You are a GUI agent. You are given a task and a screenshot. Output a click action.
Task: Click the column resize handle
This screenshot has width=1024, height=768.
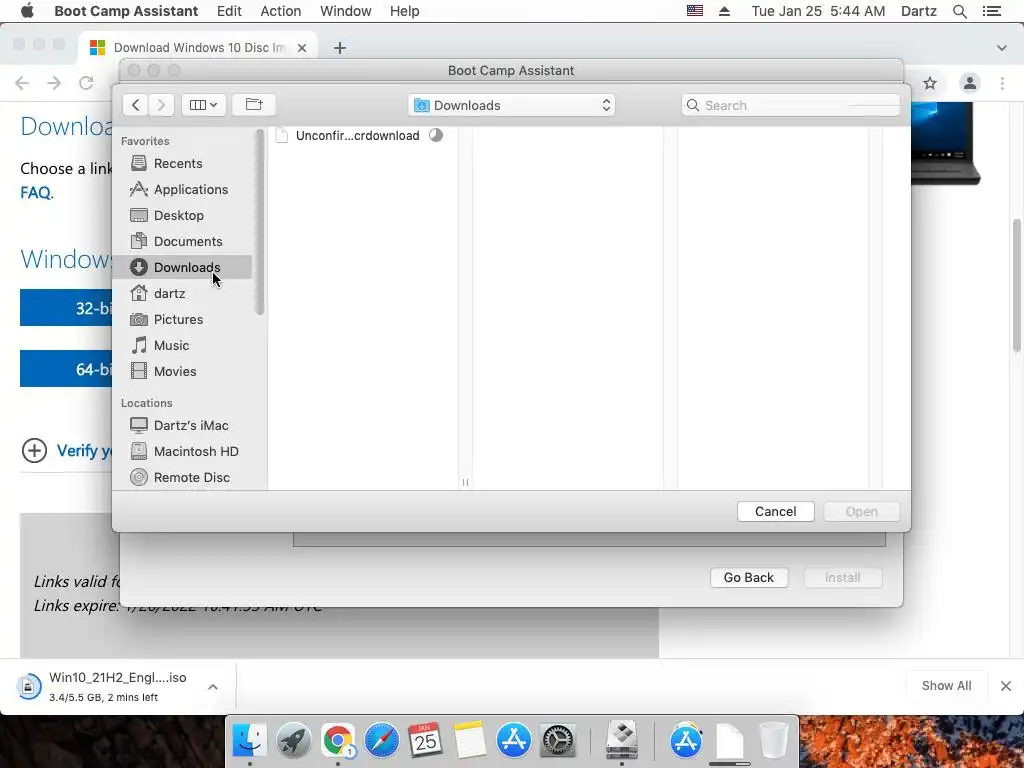(465, 482)
